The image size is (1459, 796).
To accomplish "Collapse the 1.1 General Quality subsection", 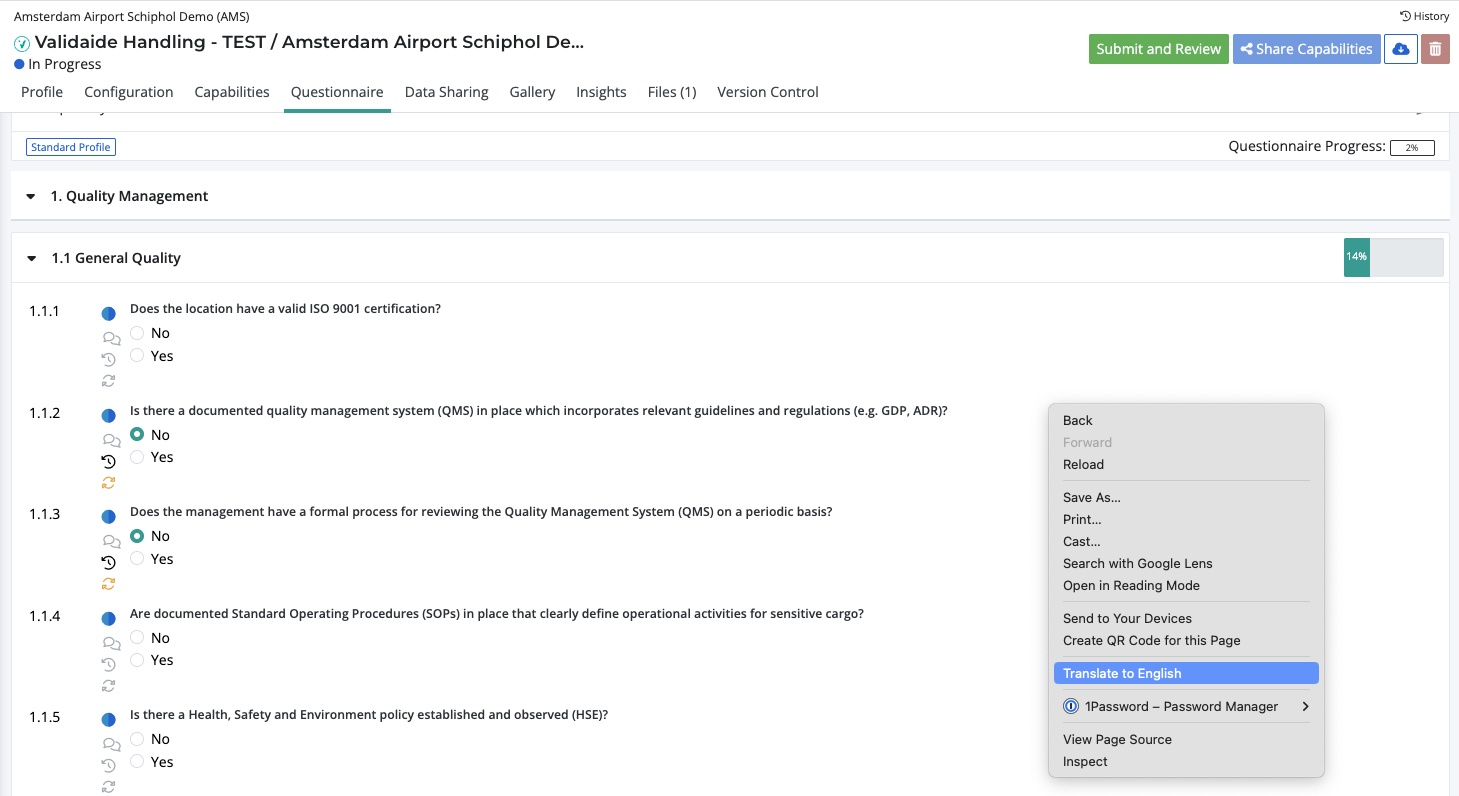I will (32, 258).
